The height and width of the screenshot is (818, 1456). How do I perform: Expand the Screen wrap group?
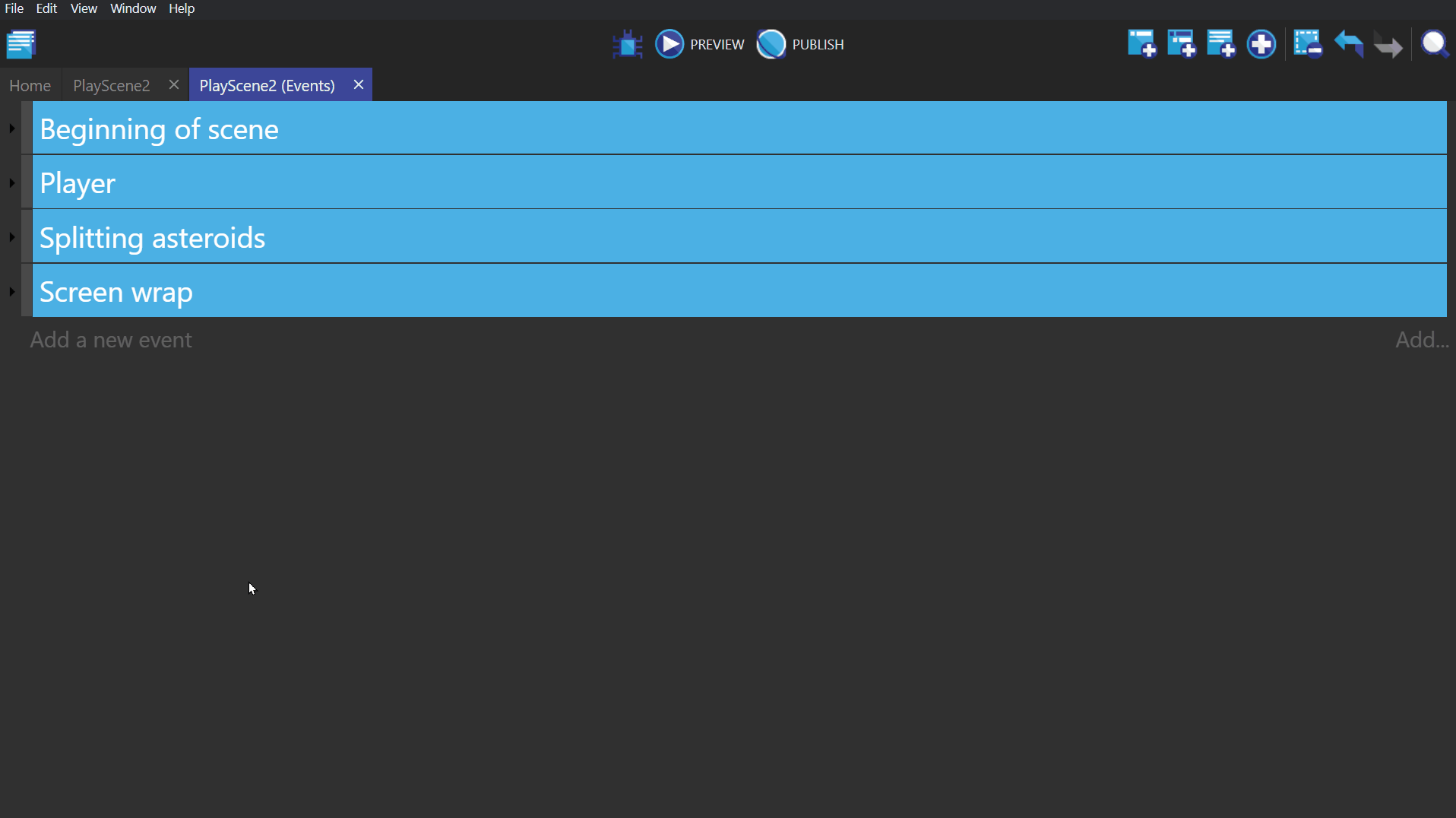point(12,292)
